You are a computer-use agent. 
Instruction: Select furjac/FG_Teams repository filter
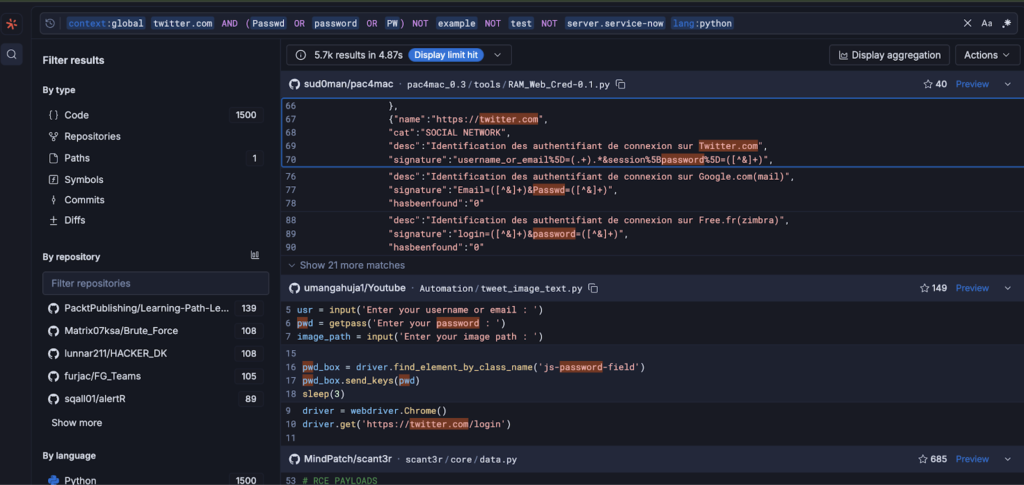(153, 376)
